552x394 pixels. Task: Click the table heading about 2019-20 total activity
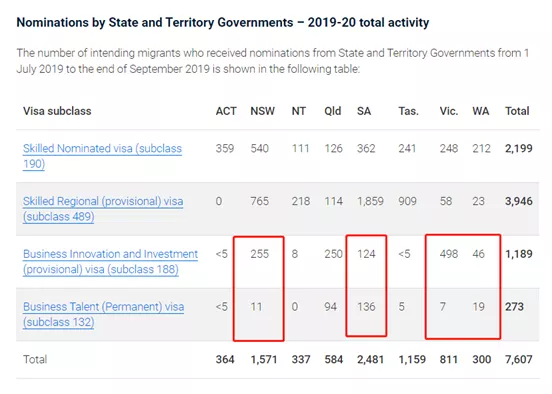pos(223,23)
